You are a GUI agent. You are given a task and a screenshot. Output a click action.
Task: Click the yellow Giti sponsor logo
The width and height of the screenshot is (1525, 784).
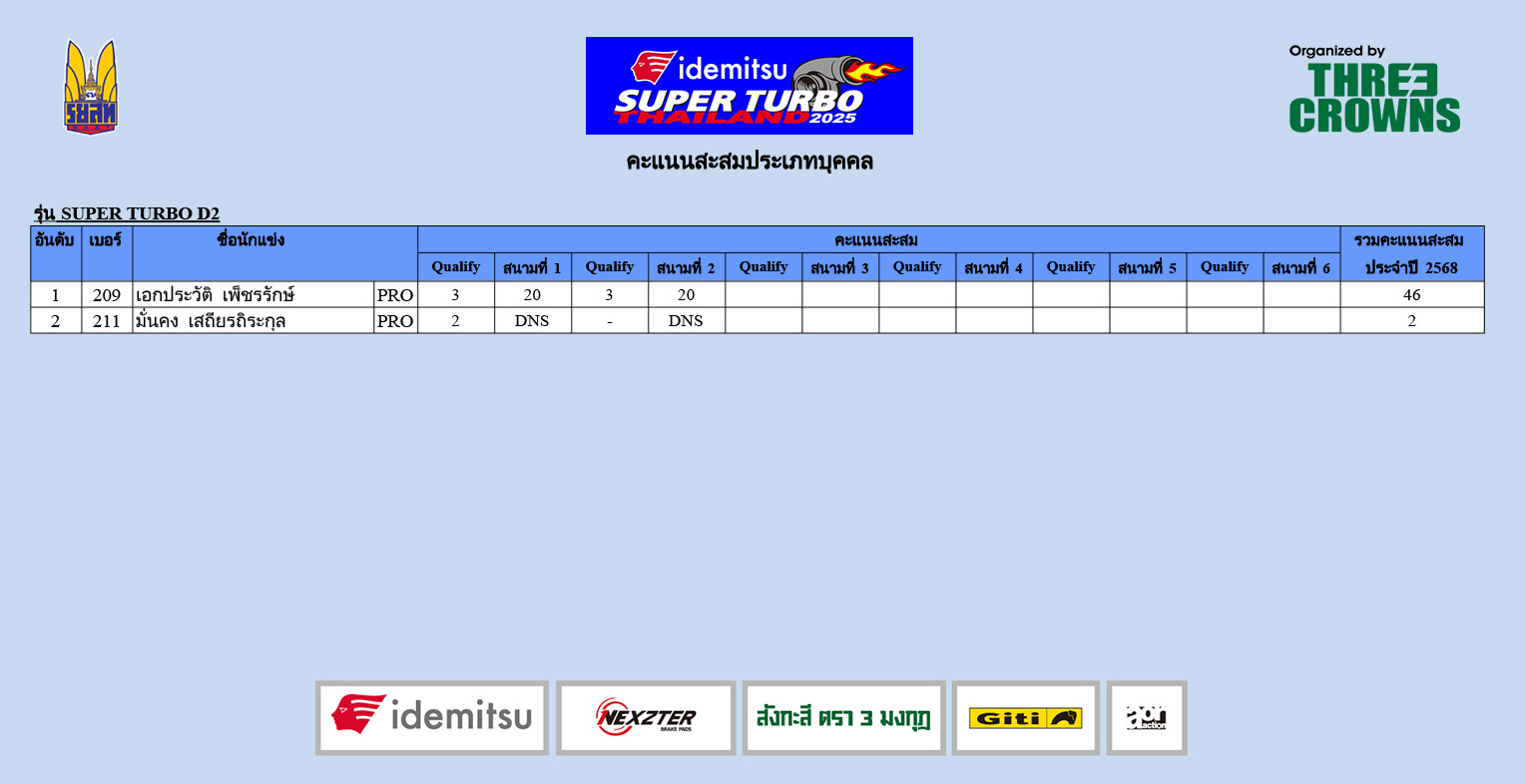tap(1026, 718)
